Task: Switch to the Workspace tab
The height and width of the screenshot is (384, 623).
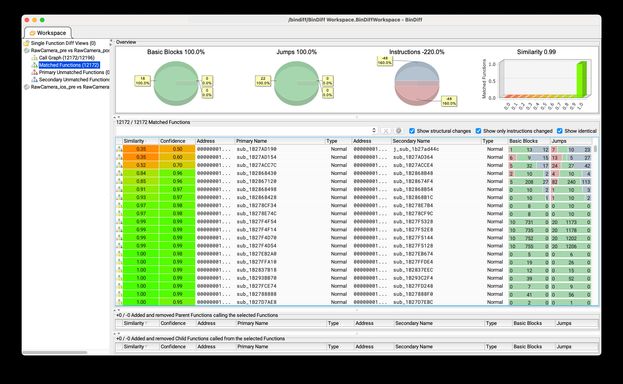Action: coord(48,33)
